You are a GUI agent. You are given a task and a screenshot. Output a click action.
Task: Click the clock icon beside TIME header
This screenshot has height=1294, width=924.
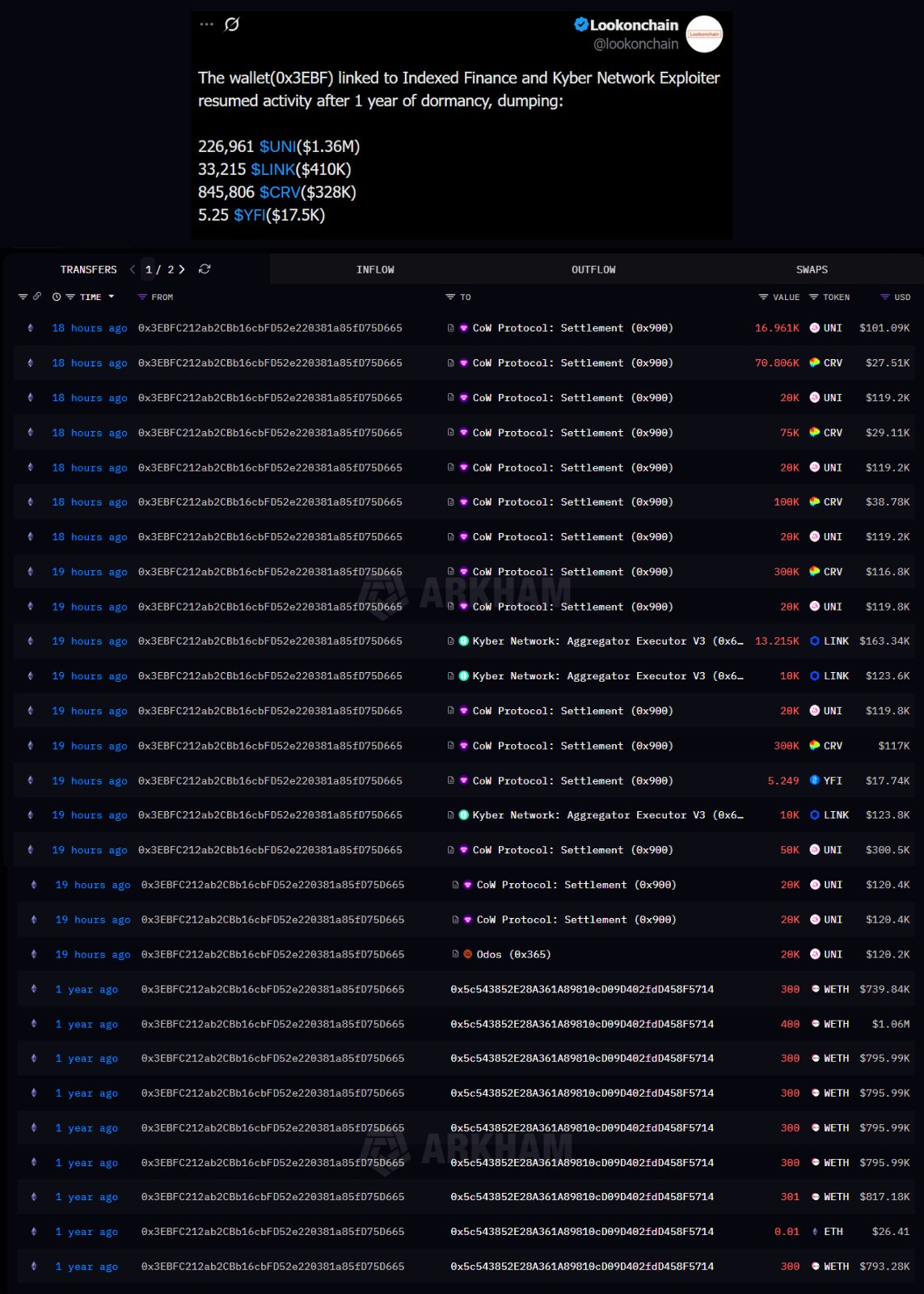[57, 297]
